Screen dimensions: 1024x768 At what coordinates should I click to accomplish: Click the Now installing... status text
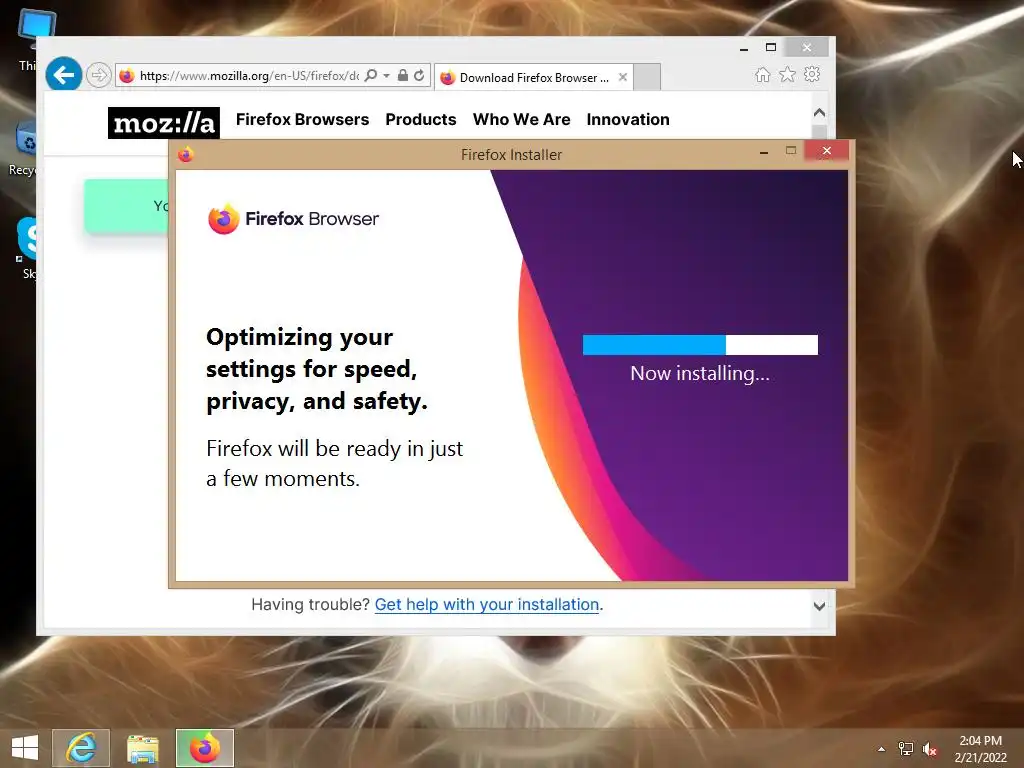click(700, 374)
